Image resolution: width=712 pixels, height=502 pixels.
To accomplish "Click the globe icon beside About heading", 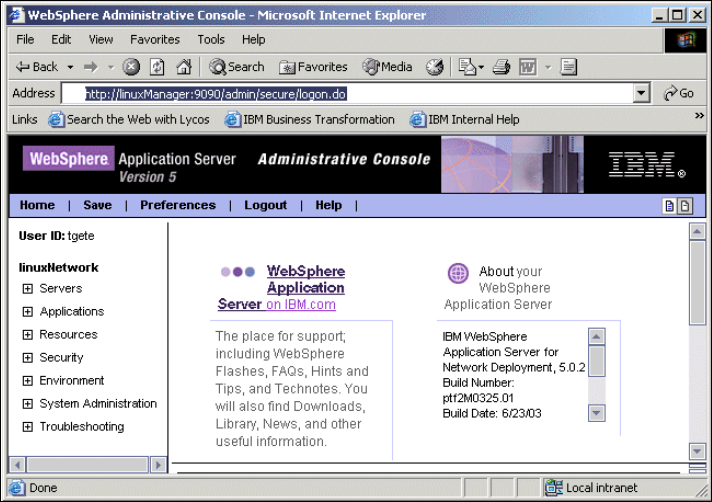I will [x=458, y=273].
